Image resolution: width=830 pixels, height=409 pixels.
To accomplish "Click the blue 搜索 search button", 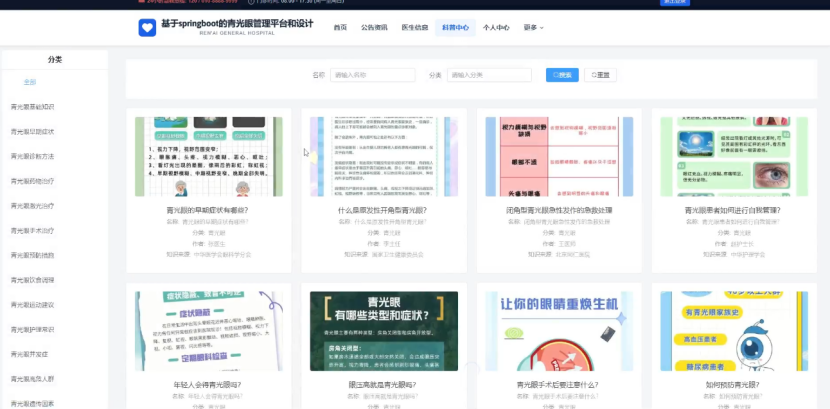I will click(x=562, y=75).
